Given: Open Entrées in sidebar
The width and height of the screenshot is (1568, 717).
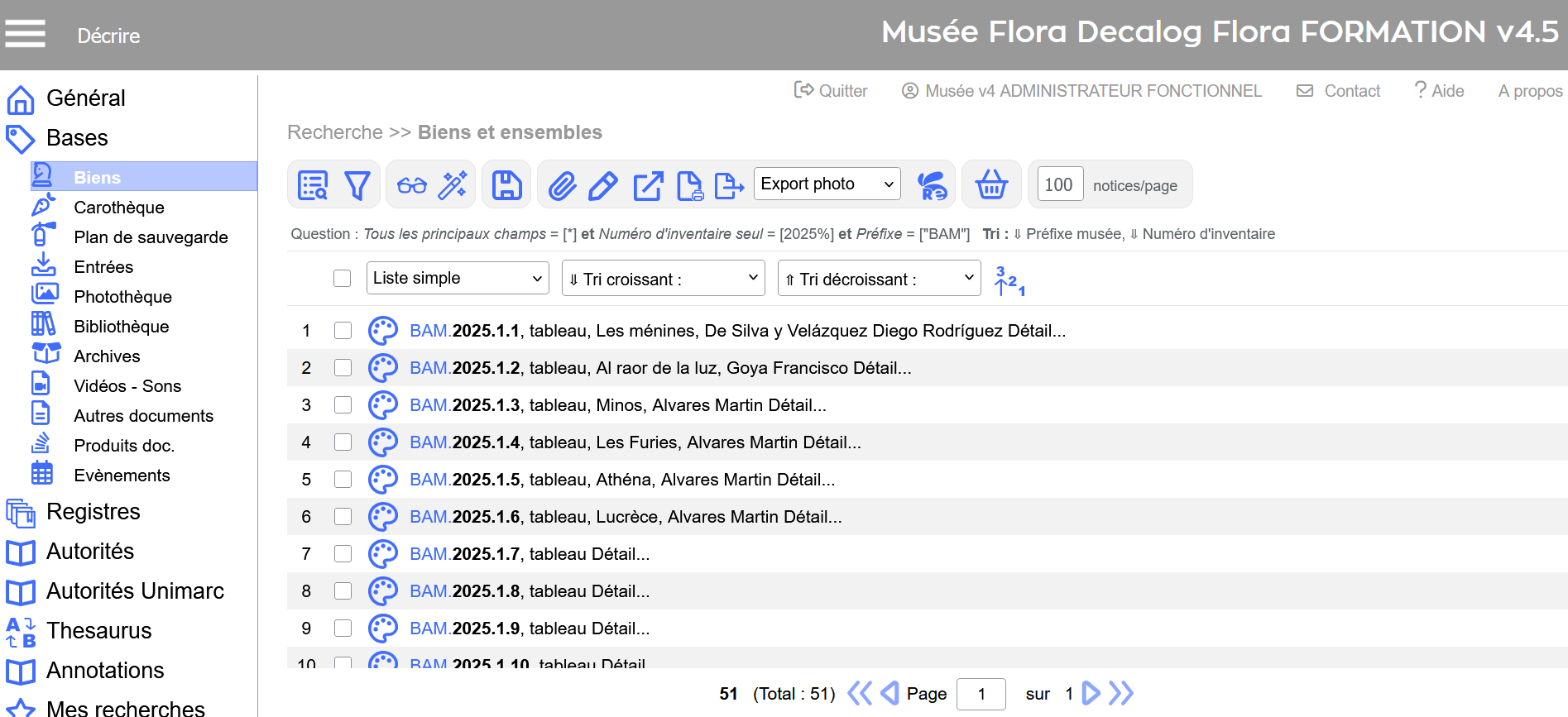Looking at the screenshot, I should (x=103, y=267).
